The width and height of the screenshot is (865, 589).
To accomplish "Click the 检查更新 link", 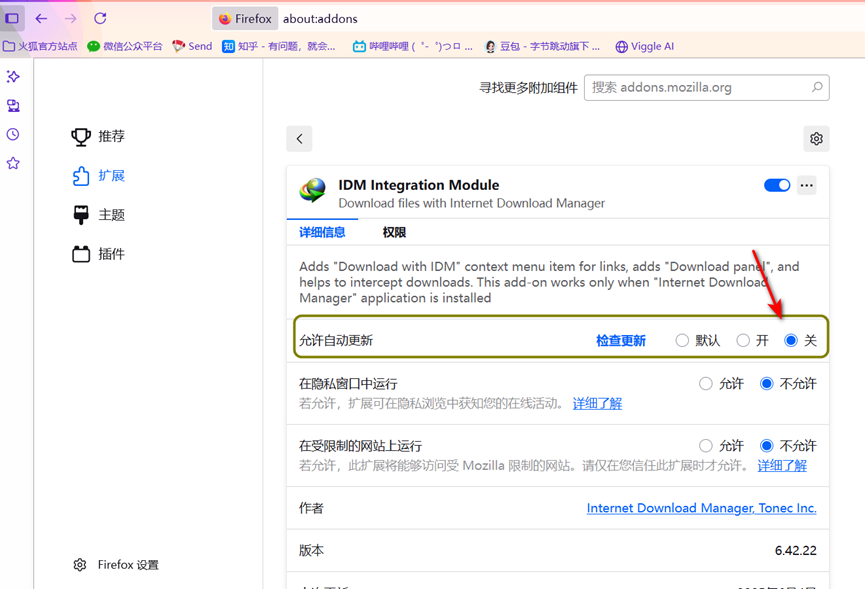I will click(x=621, y=340).
